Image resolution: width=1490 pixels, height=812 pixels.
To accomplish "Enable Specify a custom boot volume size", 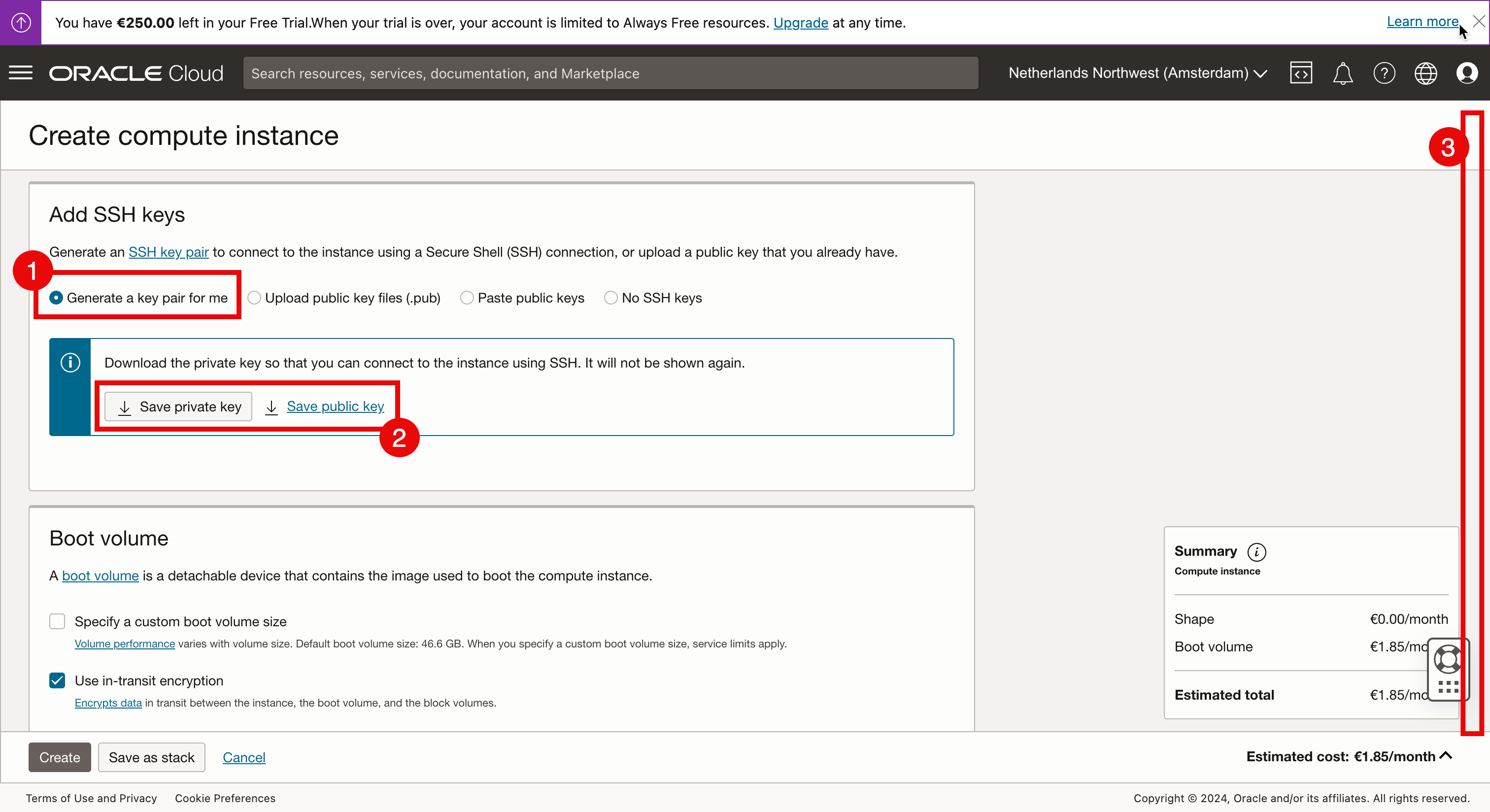I will [57, 622].
